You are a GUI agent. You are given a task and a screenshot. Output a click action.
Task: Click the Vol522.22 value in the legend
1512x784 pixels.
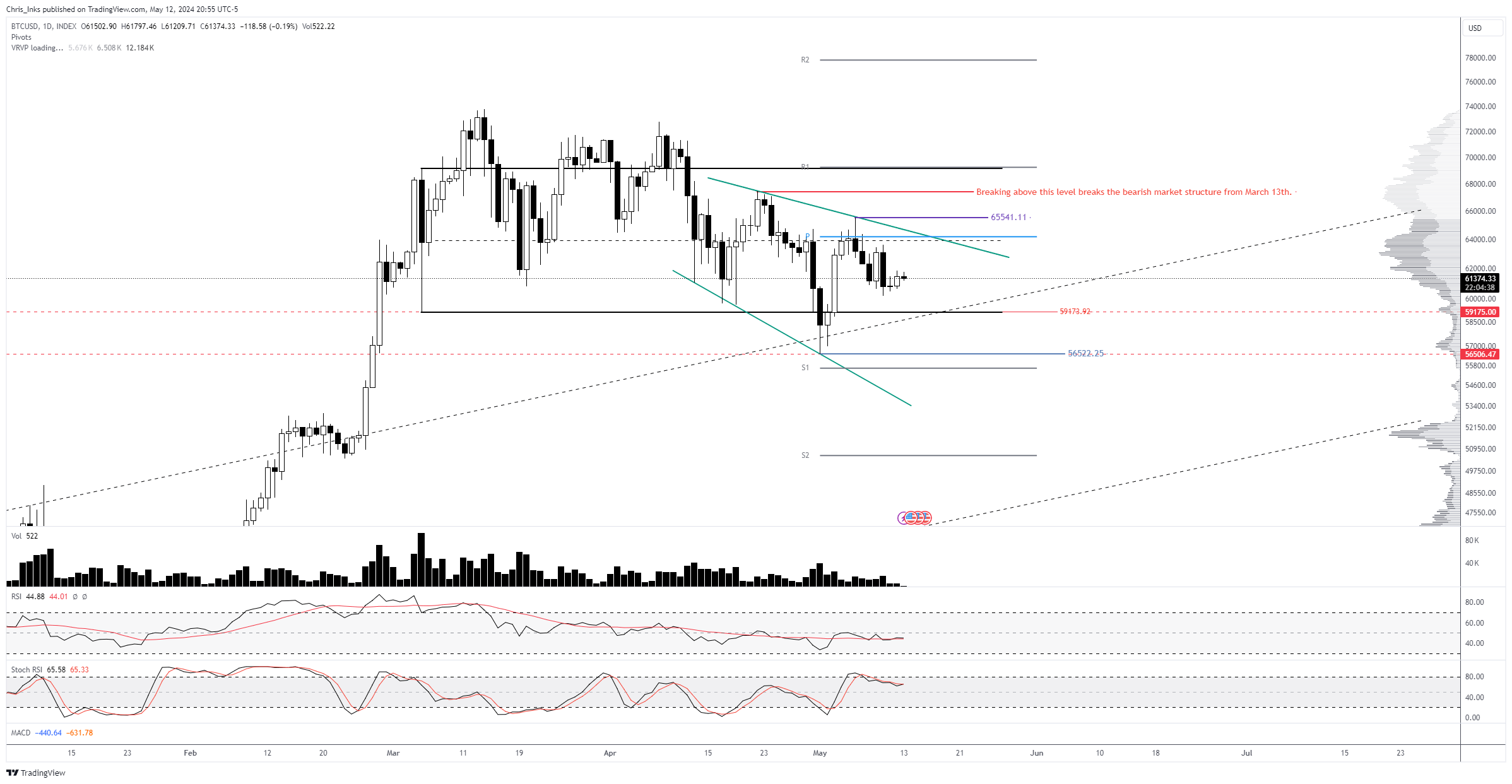[x=319, y=26]
